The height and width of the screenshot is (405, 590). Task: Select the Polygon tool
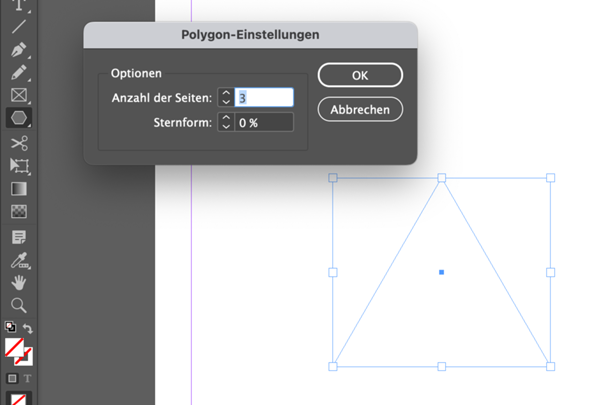pos(18,118)
